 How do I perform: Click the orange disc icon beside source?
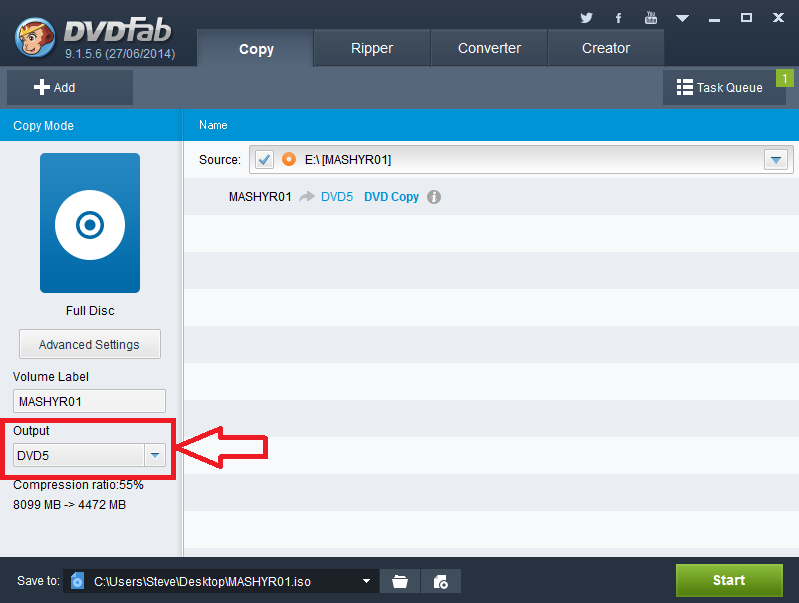tap(289, 160)
